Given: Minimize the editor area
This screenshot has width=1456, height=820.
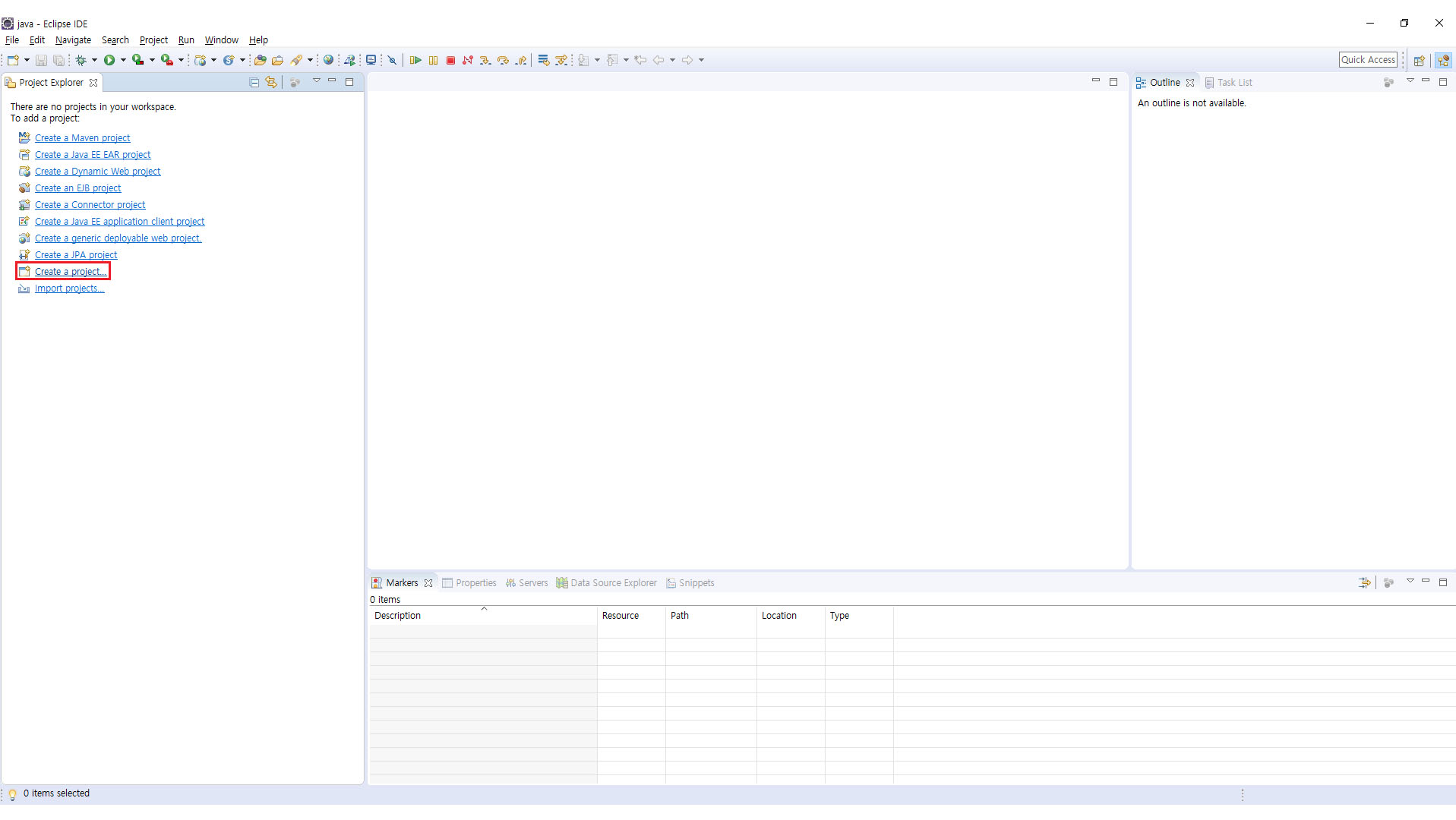Looking at the screenshot, I should click(1095, 81).
